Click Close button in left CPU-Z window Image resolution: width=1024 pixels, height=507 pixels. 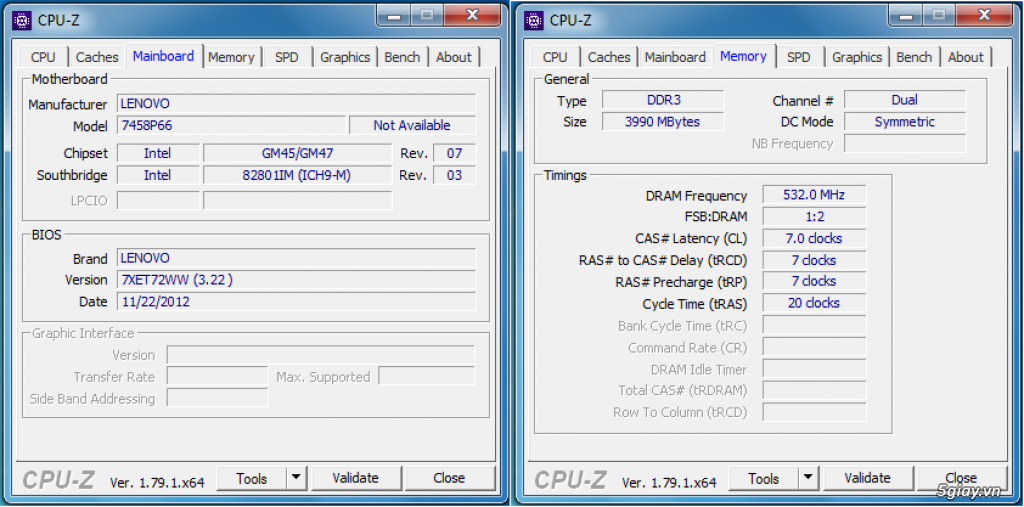click(449, 478)
